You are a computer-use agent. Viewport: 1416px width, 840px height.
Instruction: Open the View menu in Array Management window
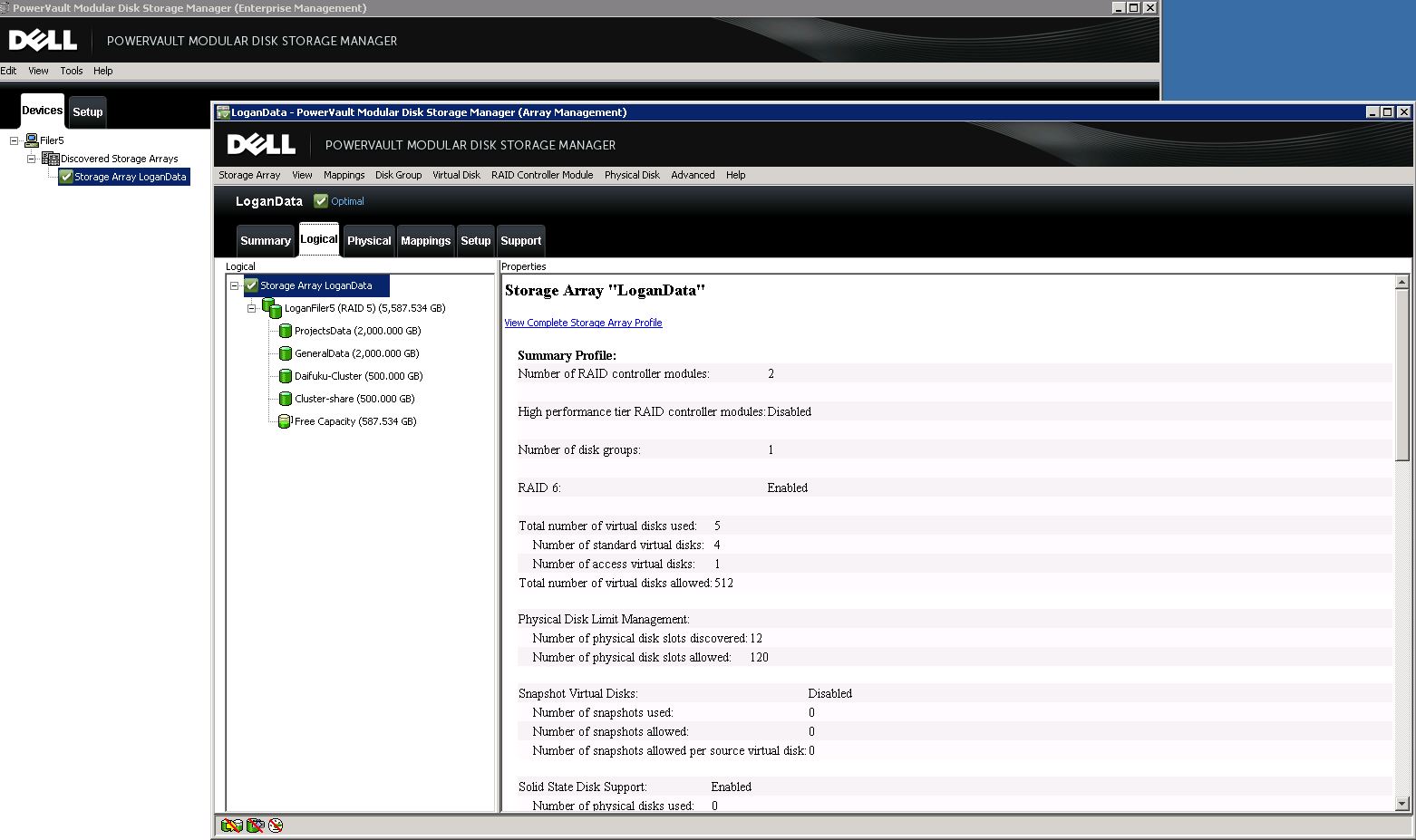pos(302,175)
